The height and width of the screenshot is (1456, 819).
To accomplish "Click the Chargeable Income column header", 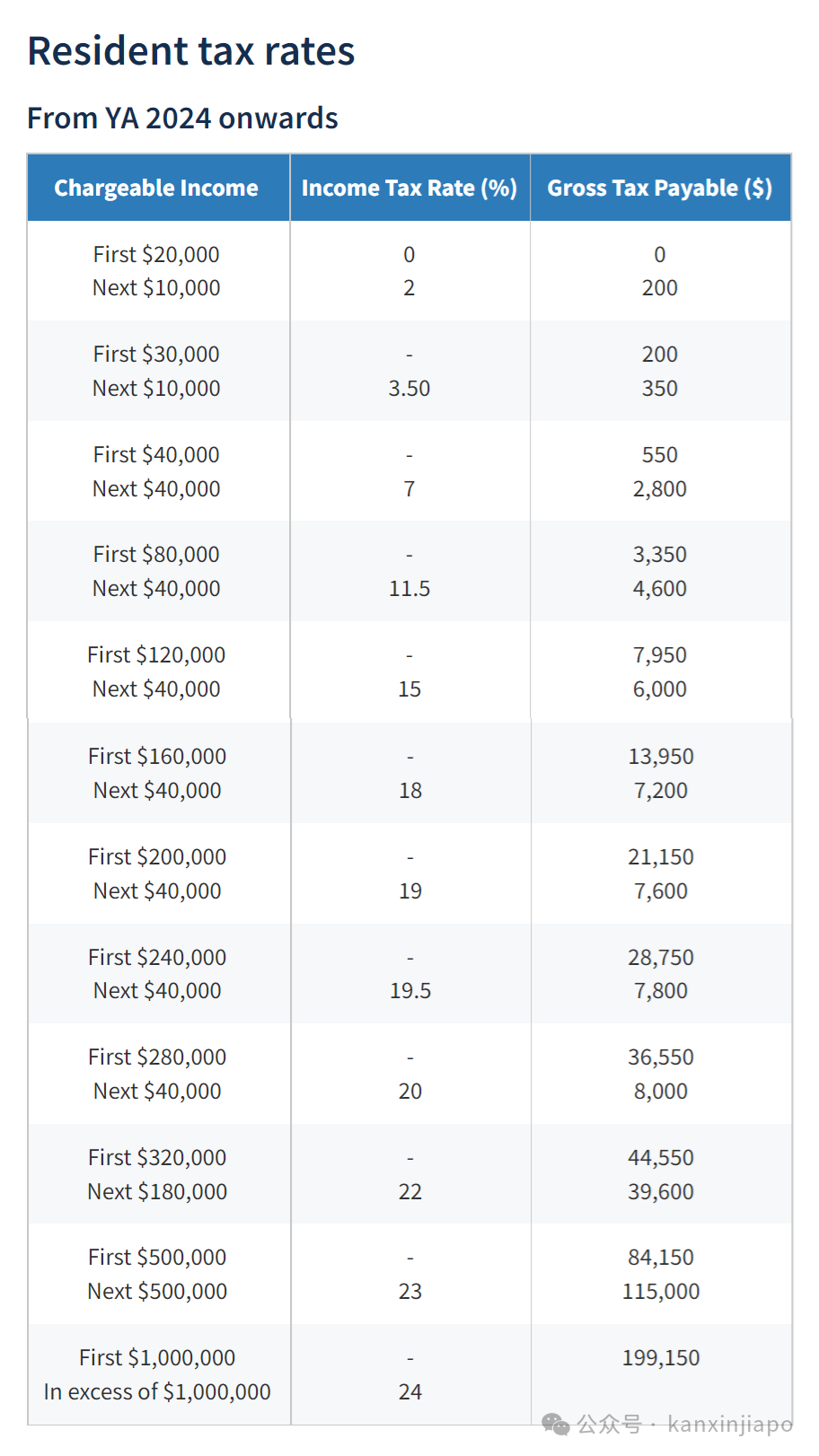I will pos(156,188).
